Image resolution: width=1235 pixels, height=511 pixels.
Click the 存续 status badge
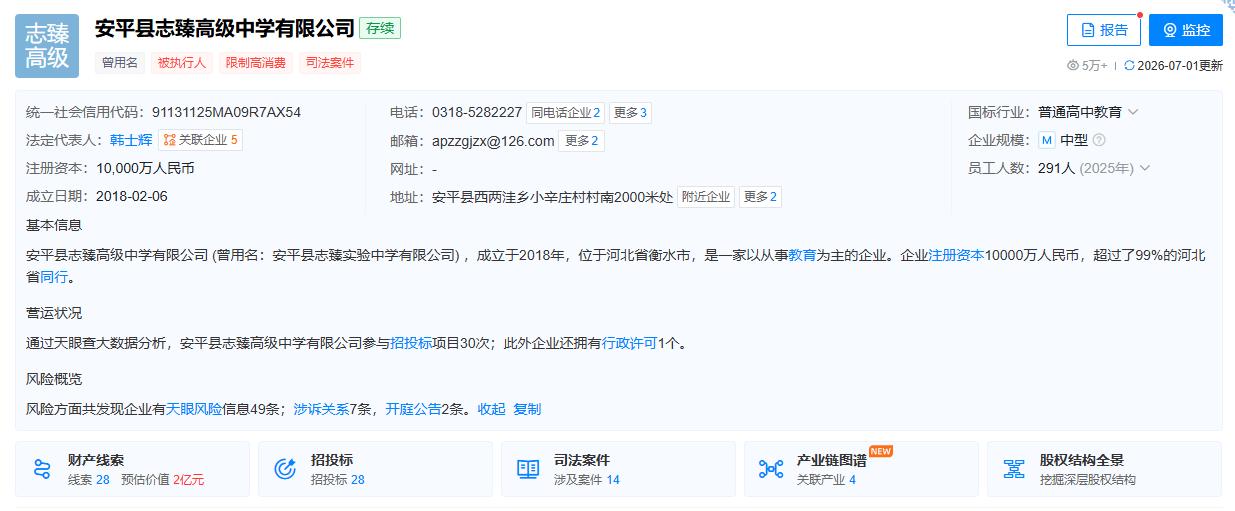pyautogui.click(x=380, y=28)
